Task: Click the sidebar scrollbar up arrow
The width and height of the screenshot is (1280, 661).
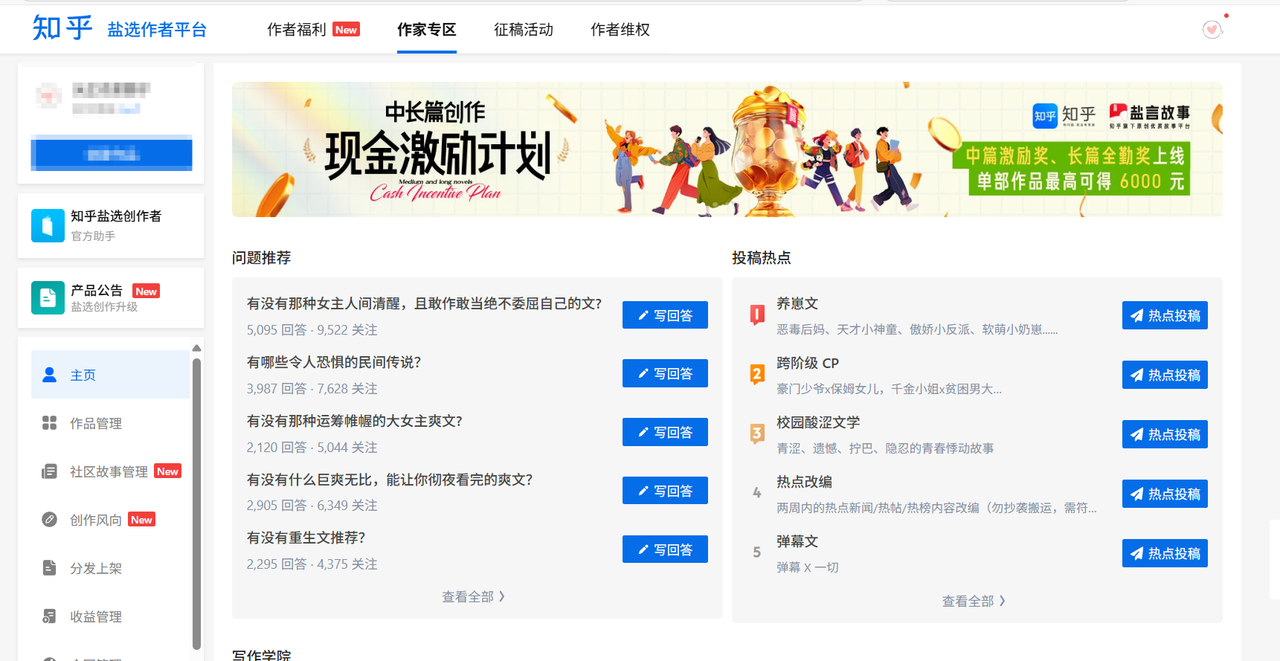Action: [x=196, y=348]
